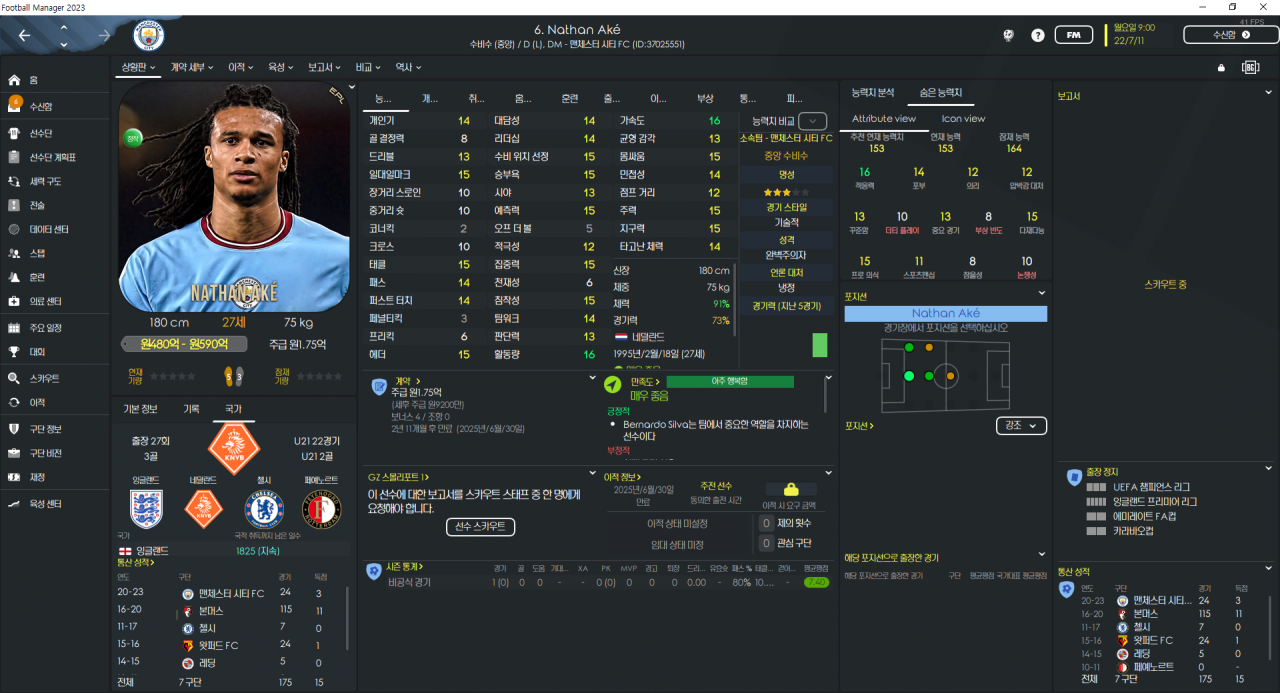1280x693 pixels.
Task: Open the 계약 section link
Action: point(407,380)
